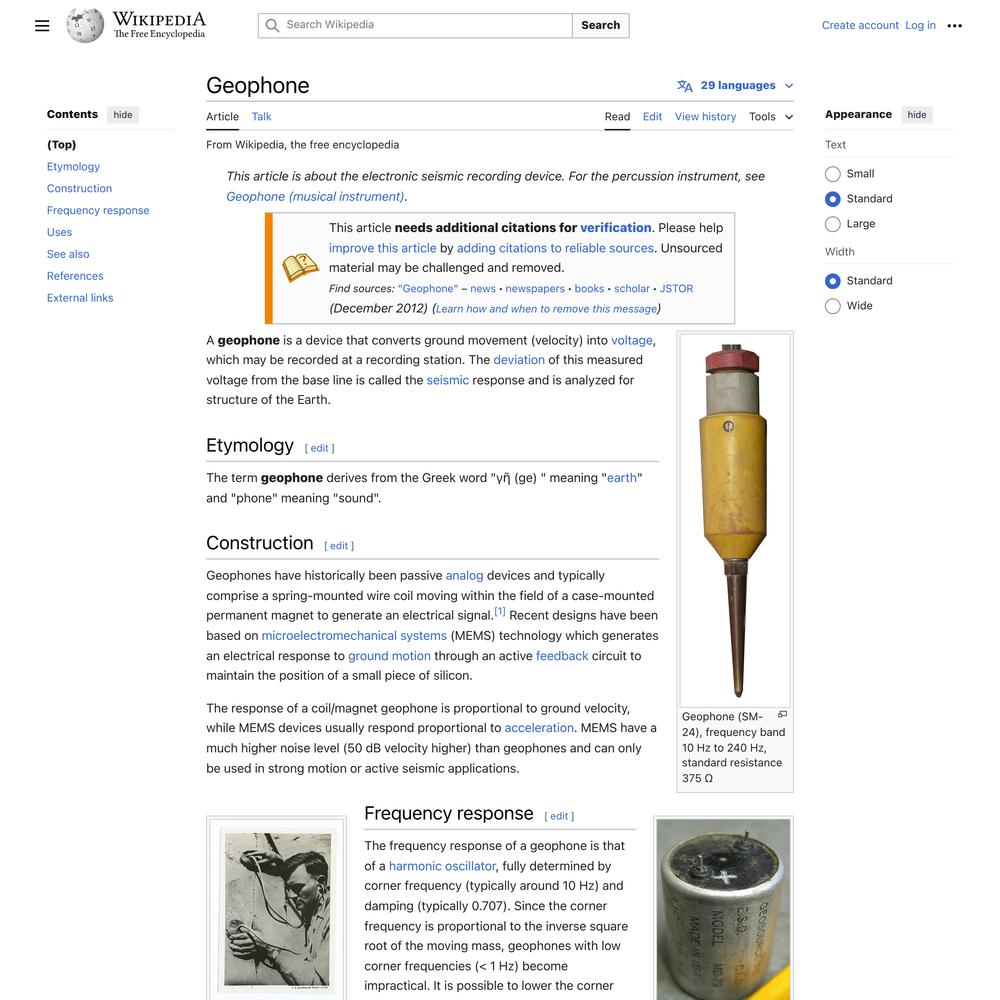
Task: Edit the Frequency response section
Action: click(559, 816)
